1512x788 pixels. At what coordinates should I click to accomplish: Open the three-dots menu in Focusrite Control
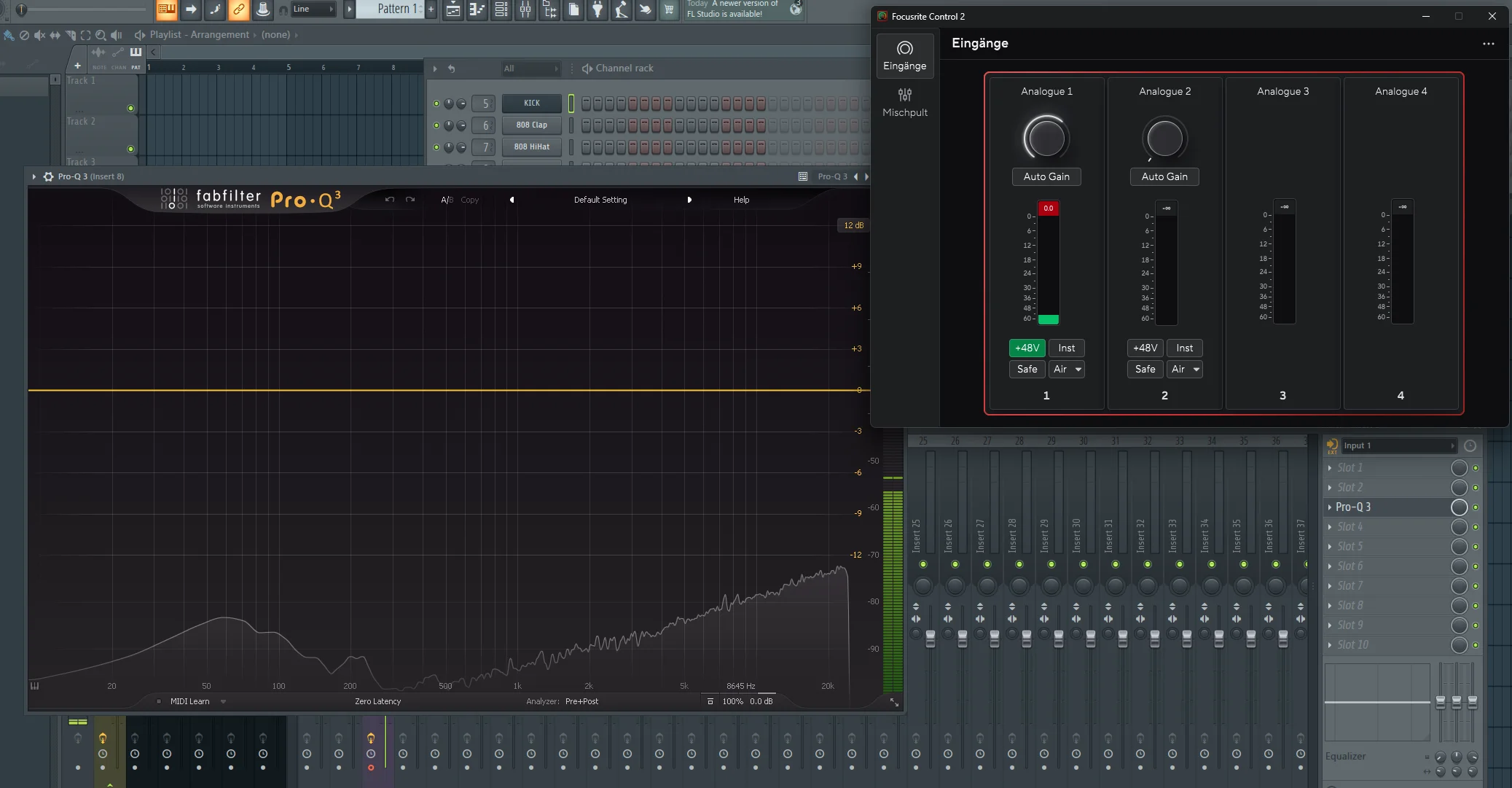pyautogui.click(x=1488, y=44)
